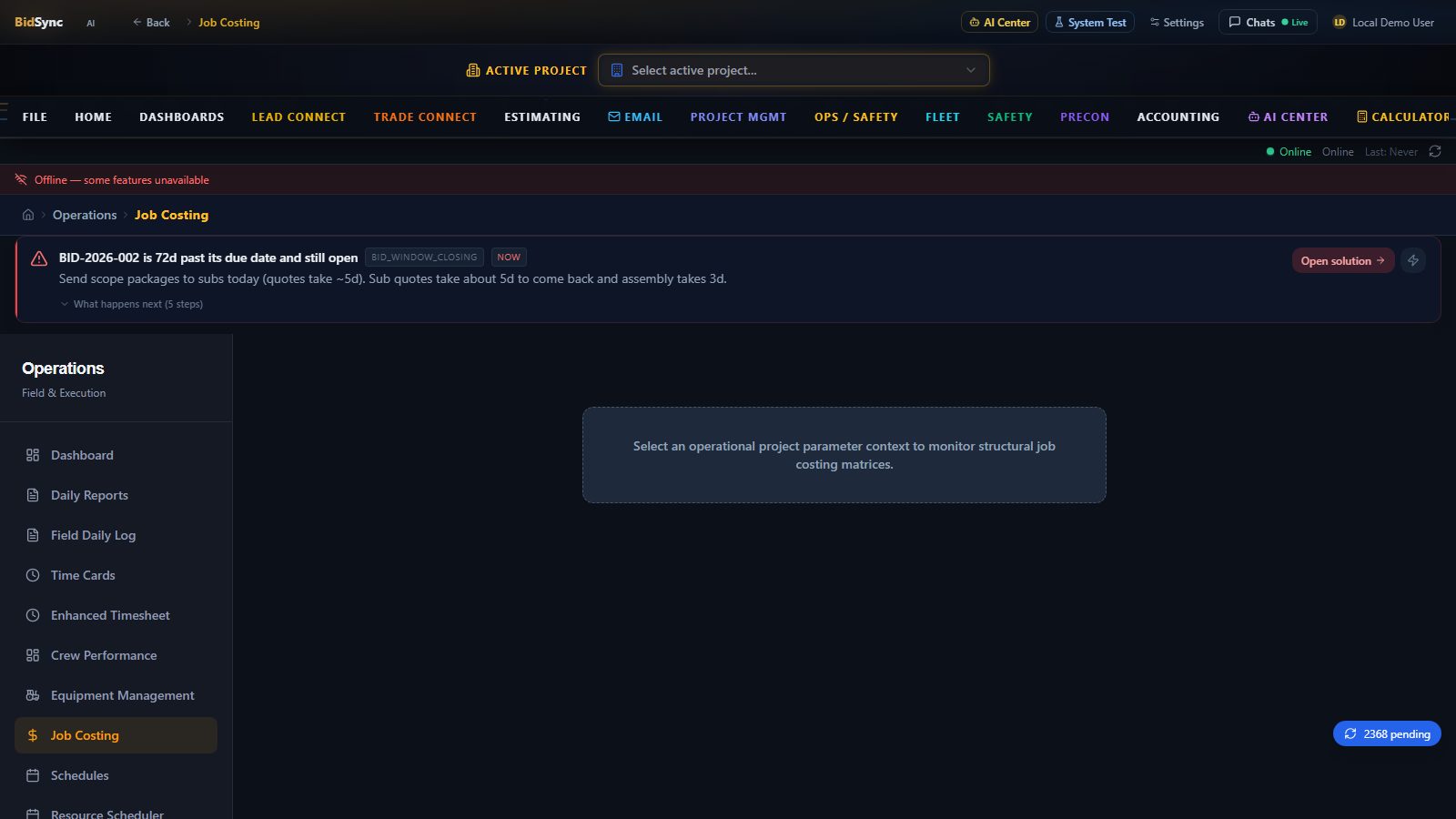The height and width of the screenshot is (819, 1456).
Task: Open the FLEET menu
Action: (x=943, y=116)
